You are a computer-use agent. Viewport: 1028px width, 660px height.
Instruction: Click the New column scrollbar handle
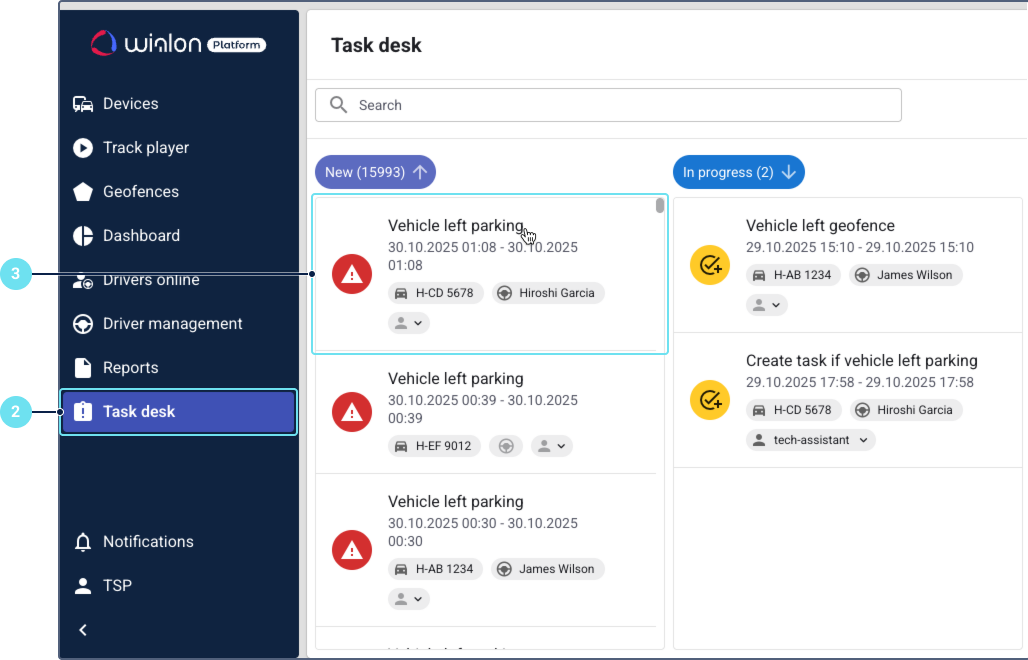pos(660,206)
